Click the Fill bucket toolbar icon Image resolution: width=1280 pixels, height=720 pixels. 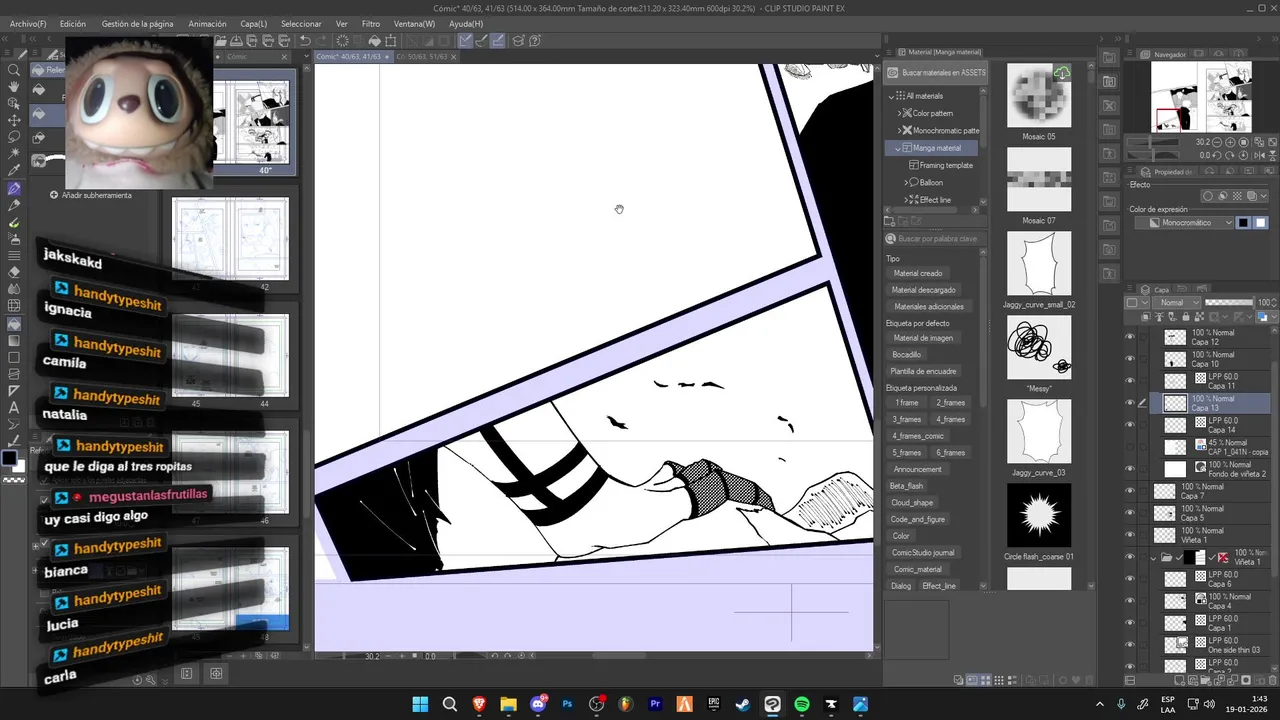374,41
